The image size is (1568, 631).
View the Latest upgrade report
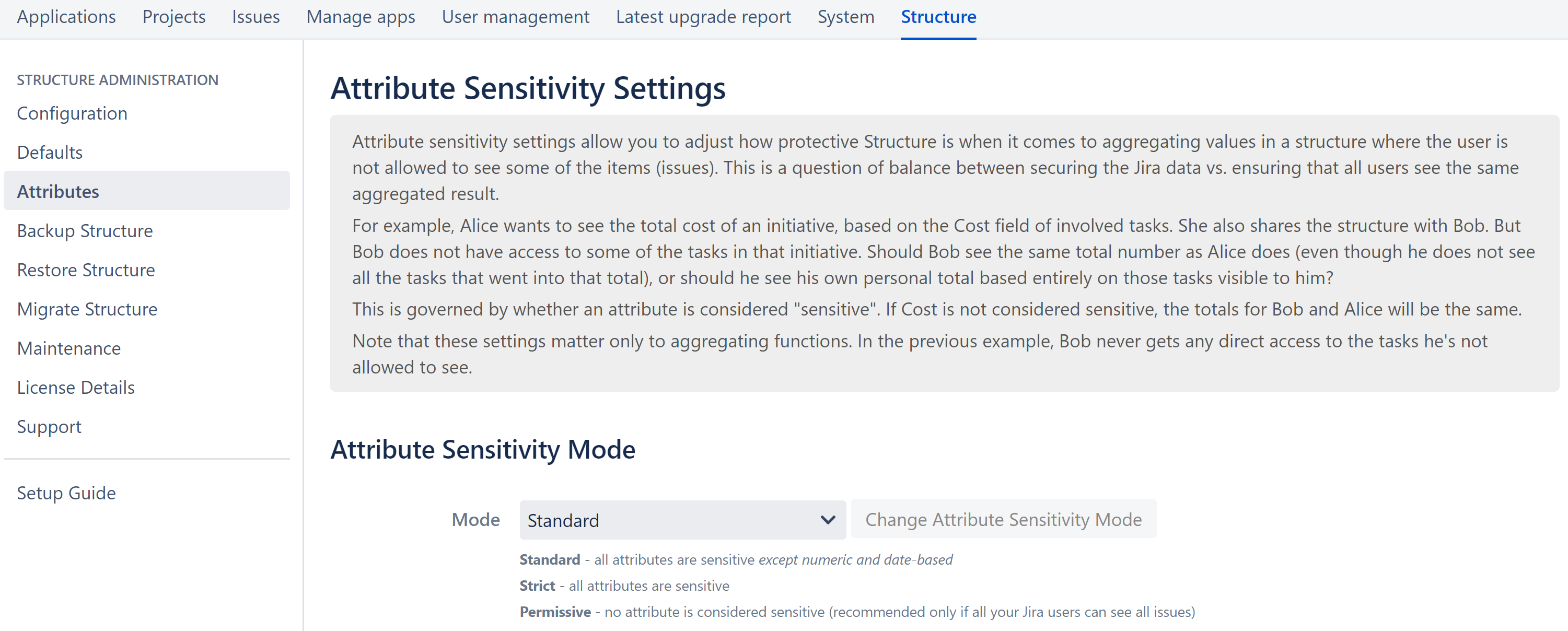703,17
